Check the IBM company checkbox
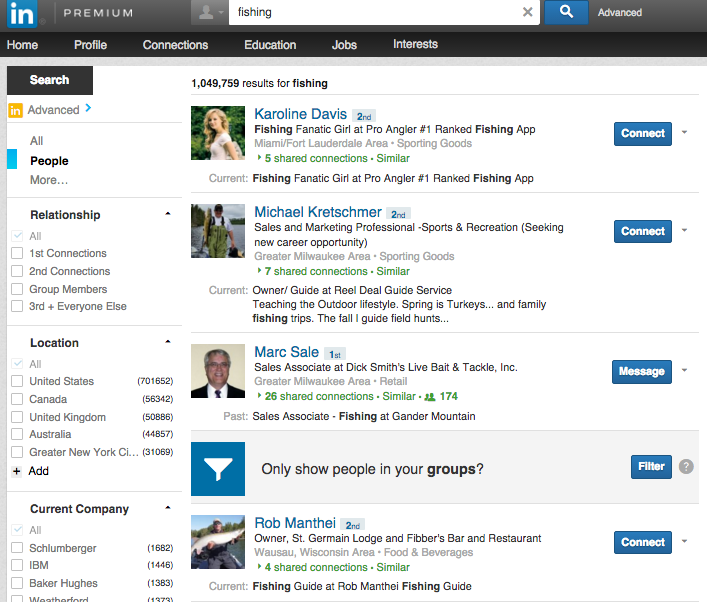The height and width of the screenshot is (602, 707). pos(17,565)
